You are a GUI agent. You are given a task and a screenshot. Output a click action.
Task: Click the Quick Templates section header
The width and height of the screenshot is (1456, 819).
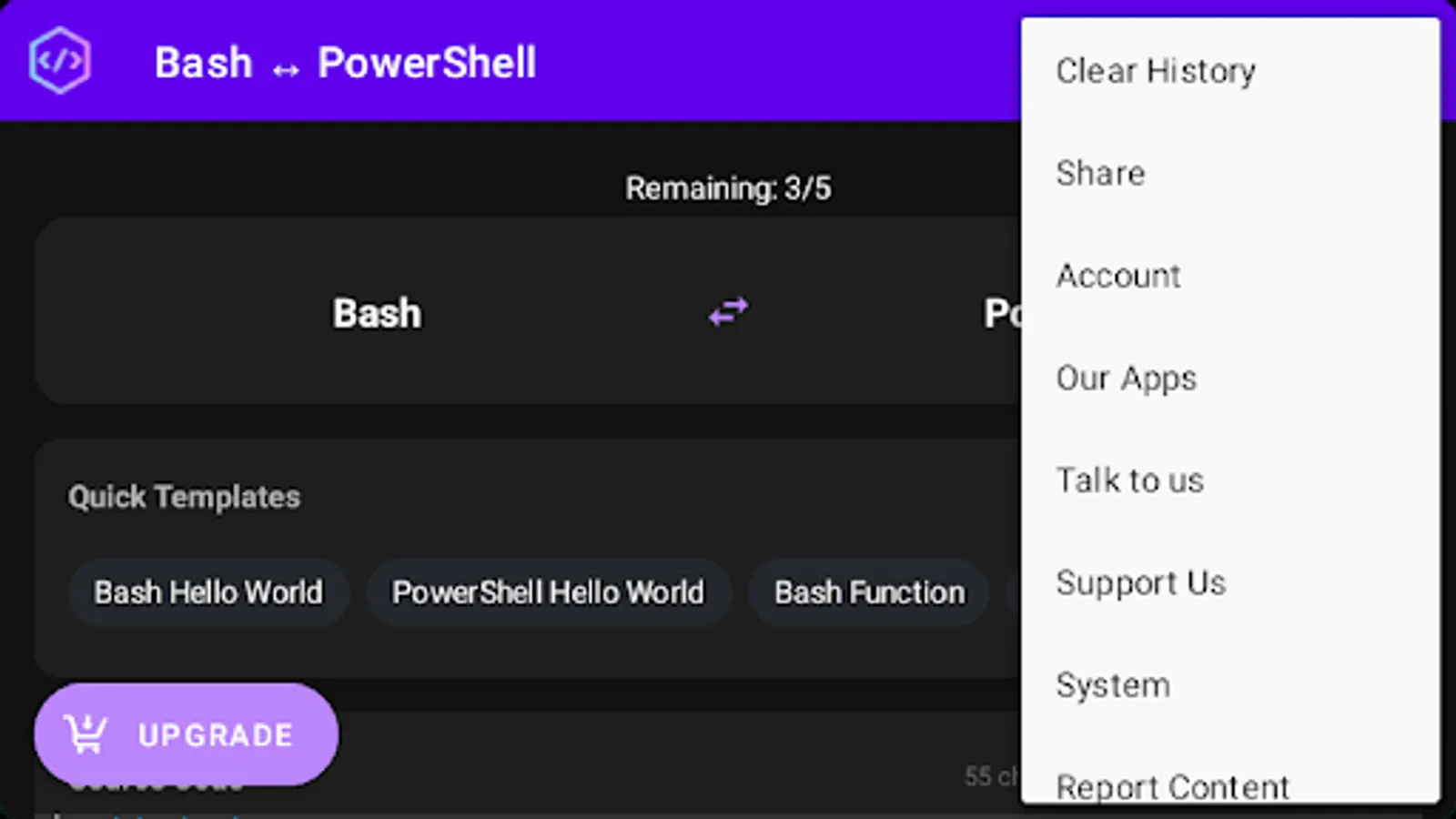(x=184, y=497)
